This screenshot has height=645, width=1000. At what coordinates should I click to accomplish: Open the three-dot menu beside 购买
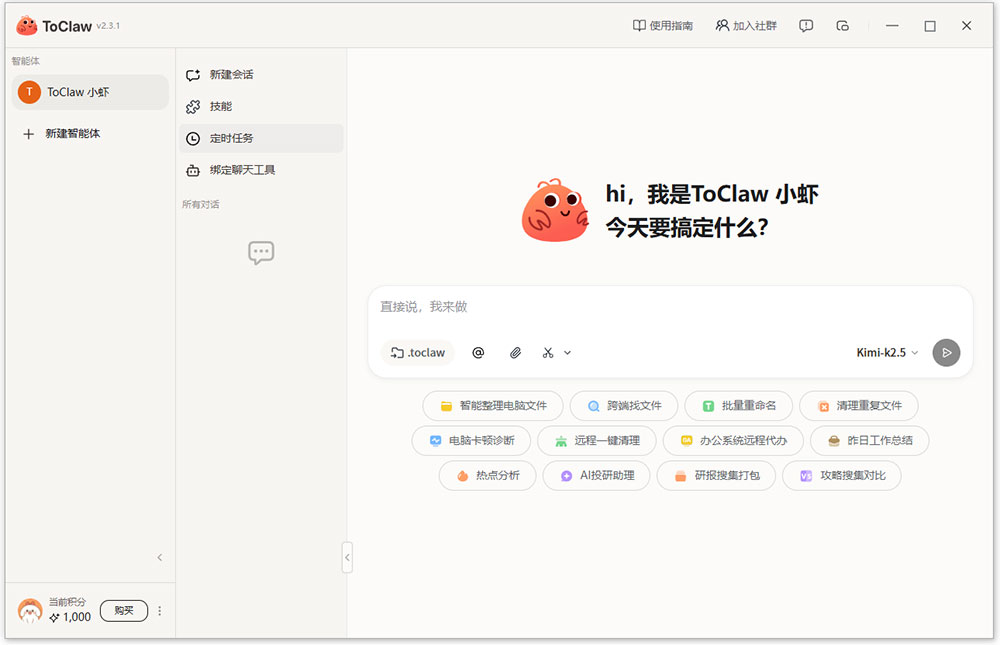point(159,611)
